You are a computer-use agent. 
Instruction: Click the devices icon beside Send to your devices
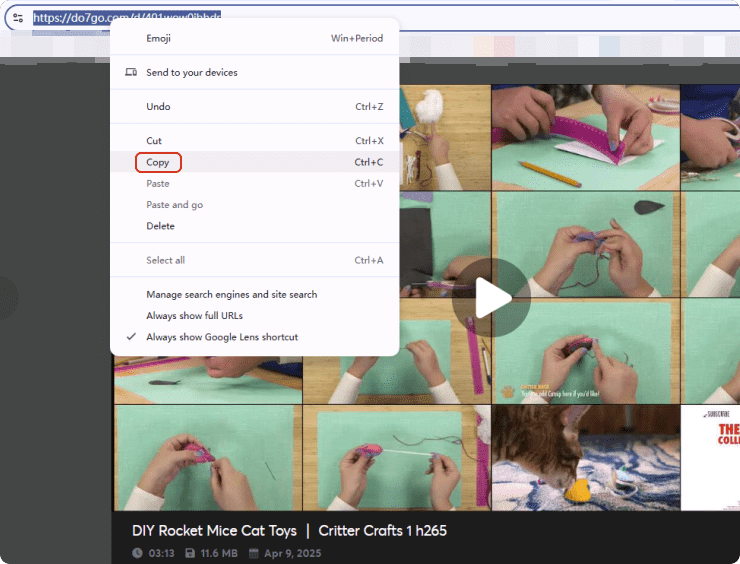(130, 73)
